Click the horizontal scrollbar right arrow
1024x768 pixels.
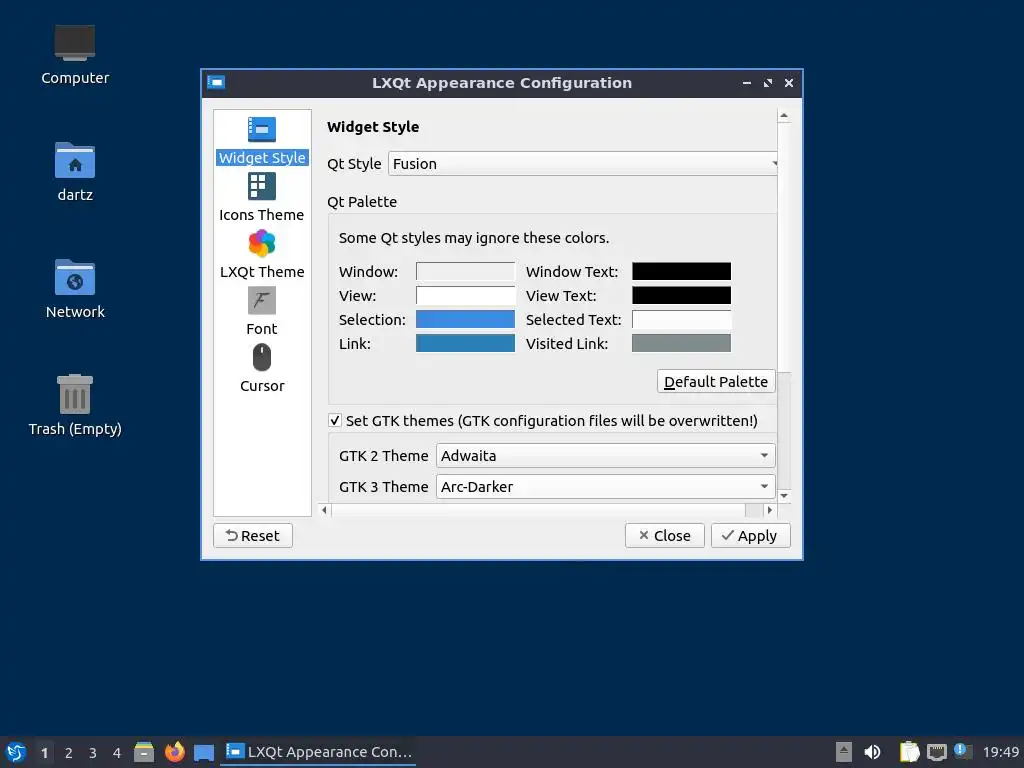[x=769, y=510]
